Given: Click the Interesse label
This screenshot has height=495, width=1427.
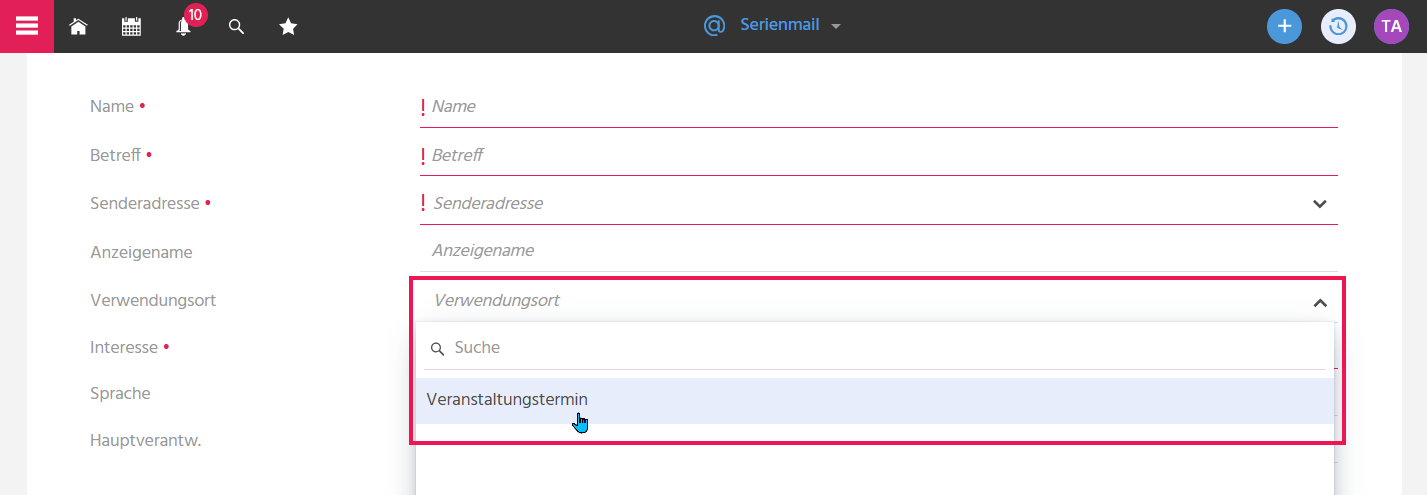Looking at the screenshot, I should pos(124,347).
